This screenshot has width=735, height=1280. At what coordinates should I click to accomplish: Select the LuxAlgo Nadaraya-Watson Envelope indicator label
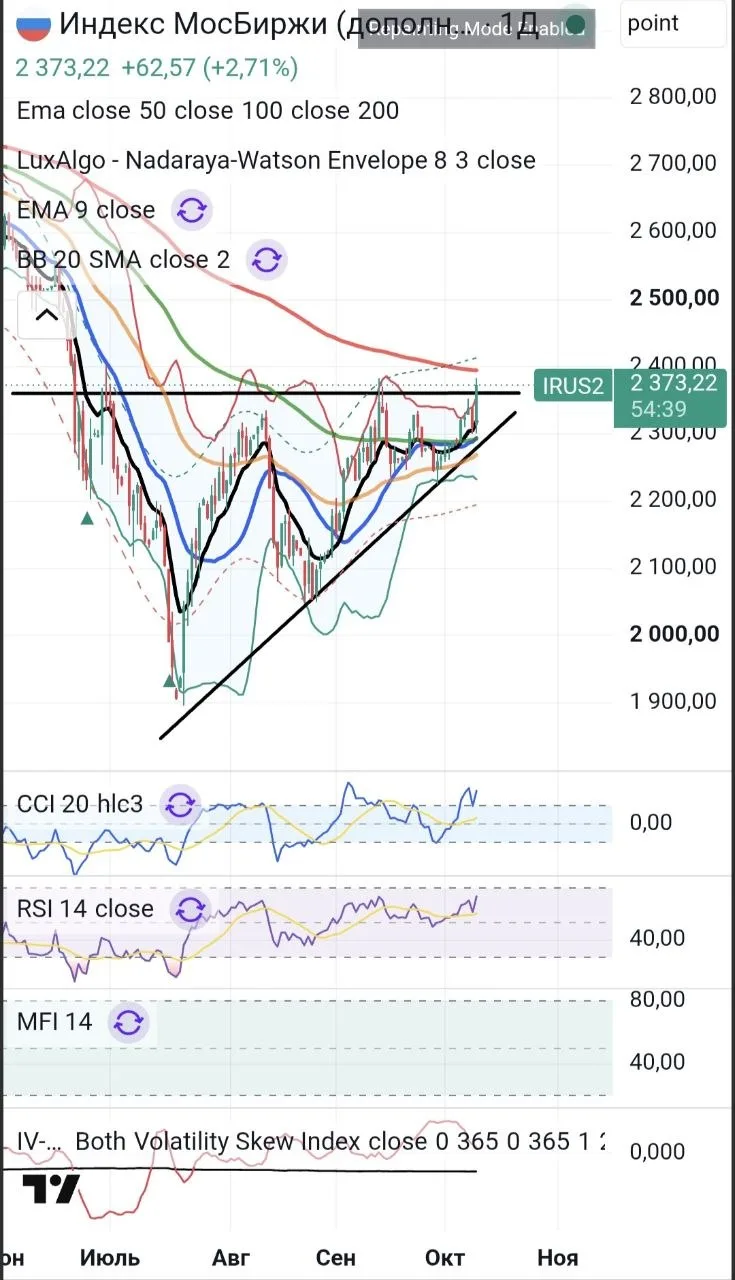coord(276,160)
